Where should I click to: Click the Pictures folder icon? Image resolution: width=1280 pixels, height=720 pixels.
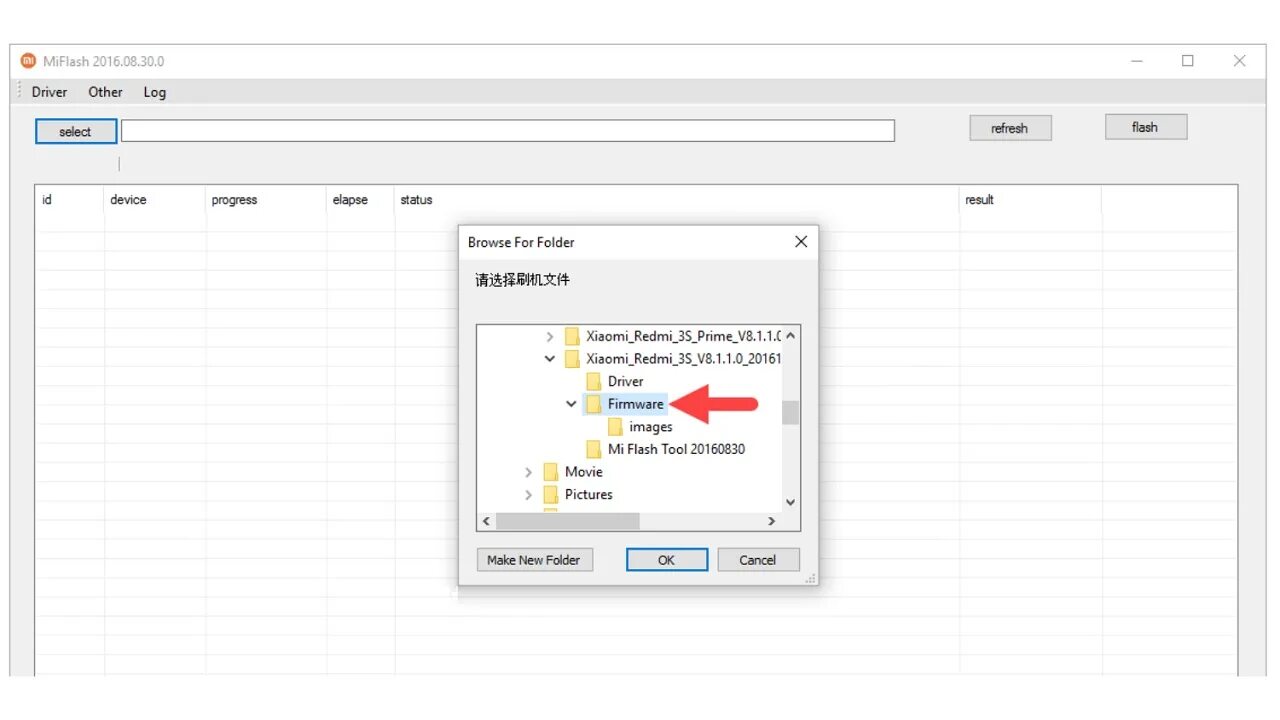click(x=551, y=494)
